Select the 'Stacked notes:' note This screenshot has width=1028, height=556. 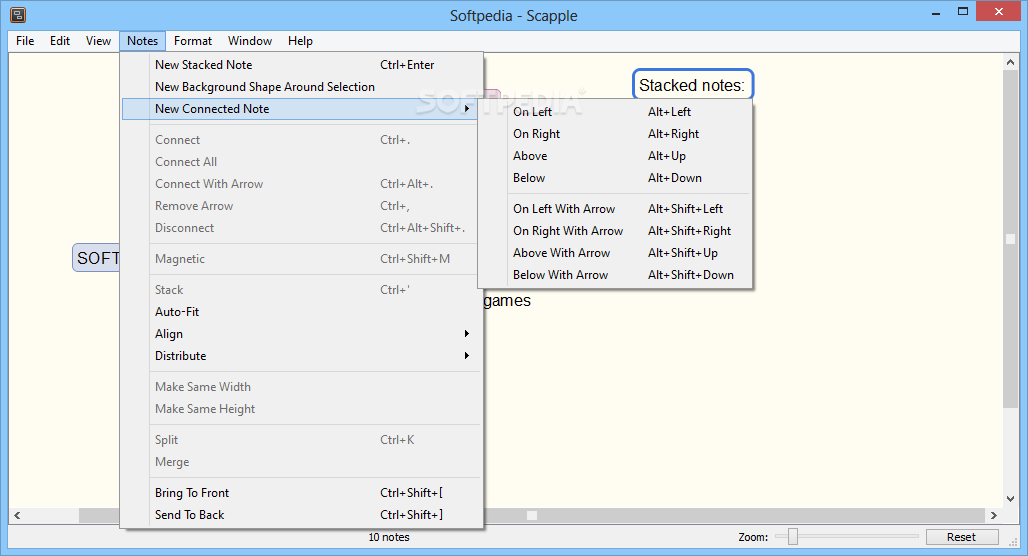(x=692, y=85)
